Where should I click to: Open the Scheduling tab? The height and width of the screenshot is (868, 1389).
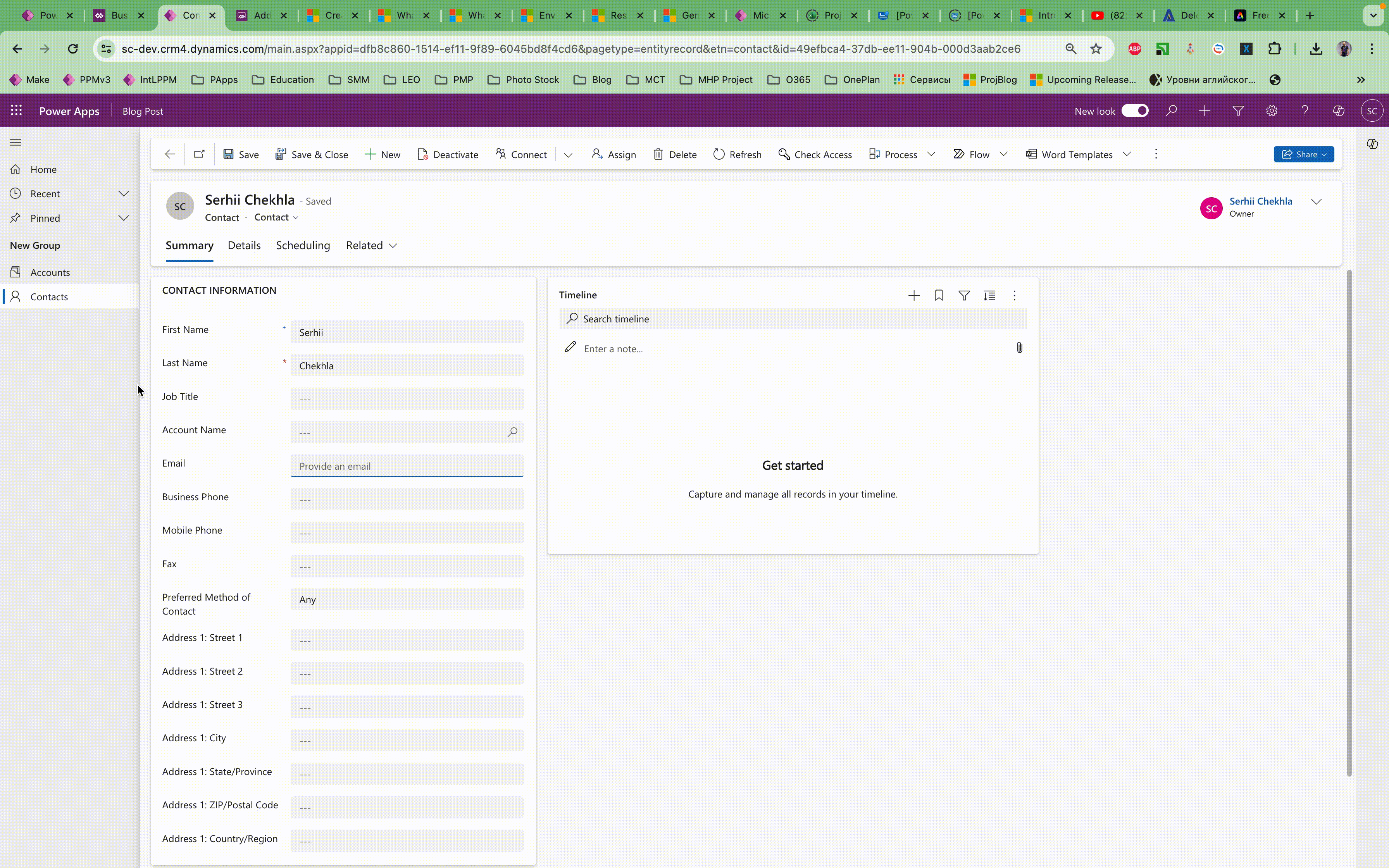pyautogui.click(x=302, y=246)
